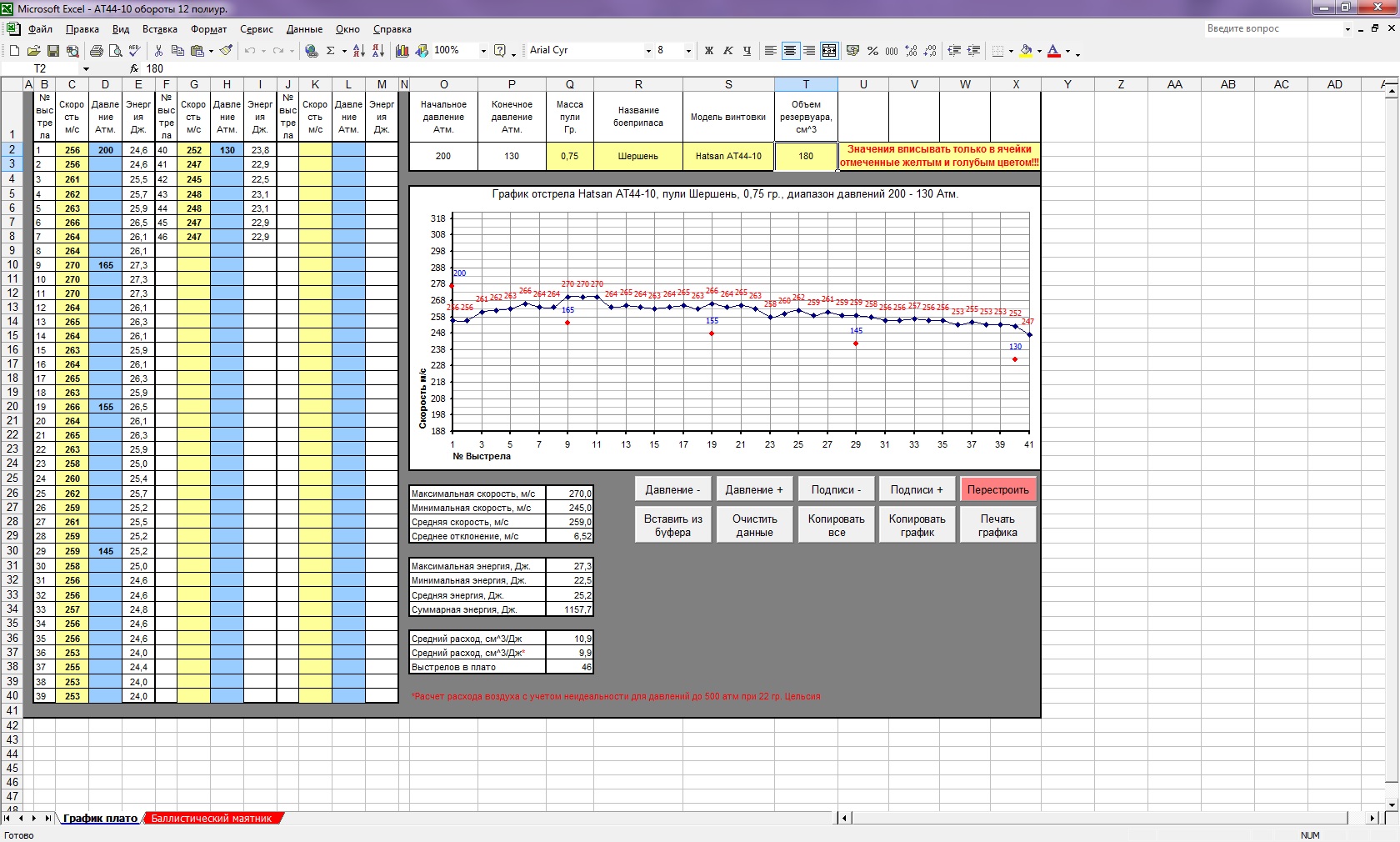
Task: Apply percent style format icon
Action: pos(872,51)
